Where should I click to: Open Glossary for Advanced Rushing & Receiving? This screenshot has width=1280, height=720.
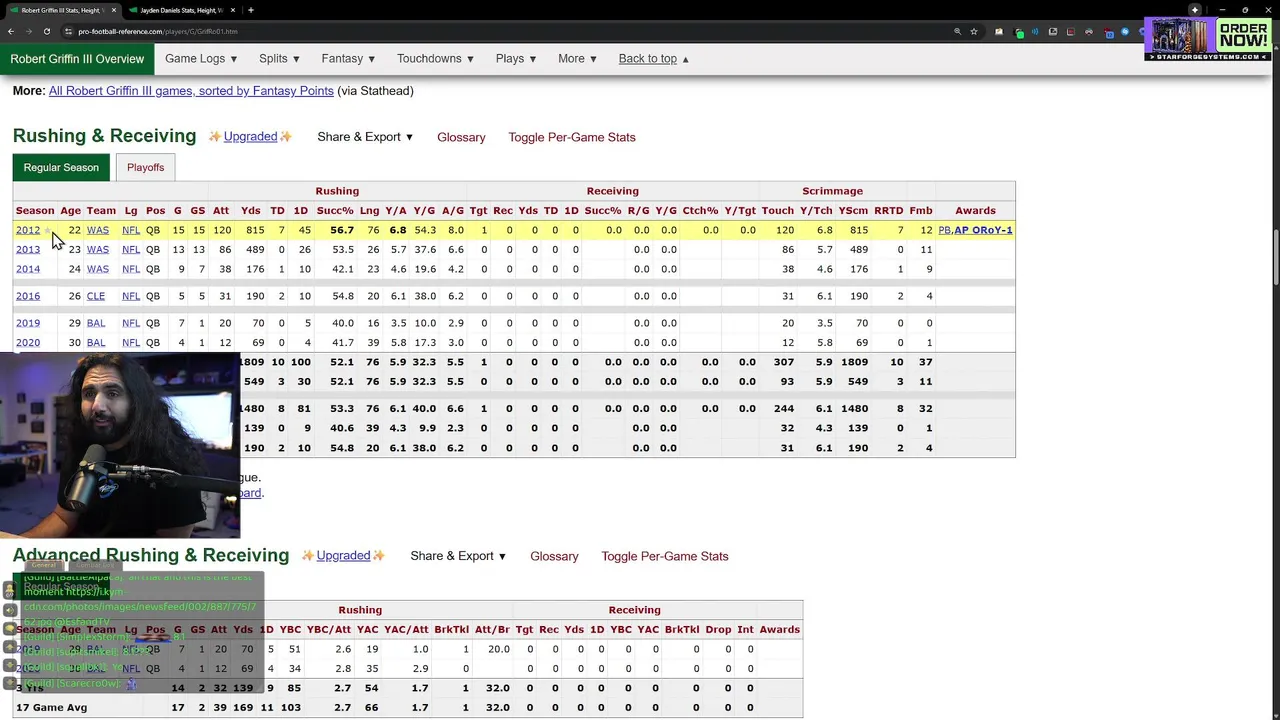(x=554, y=556)
